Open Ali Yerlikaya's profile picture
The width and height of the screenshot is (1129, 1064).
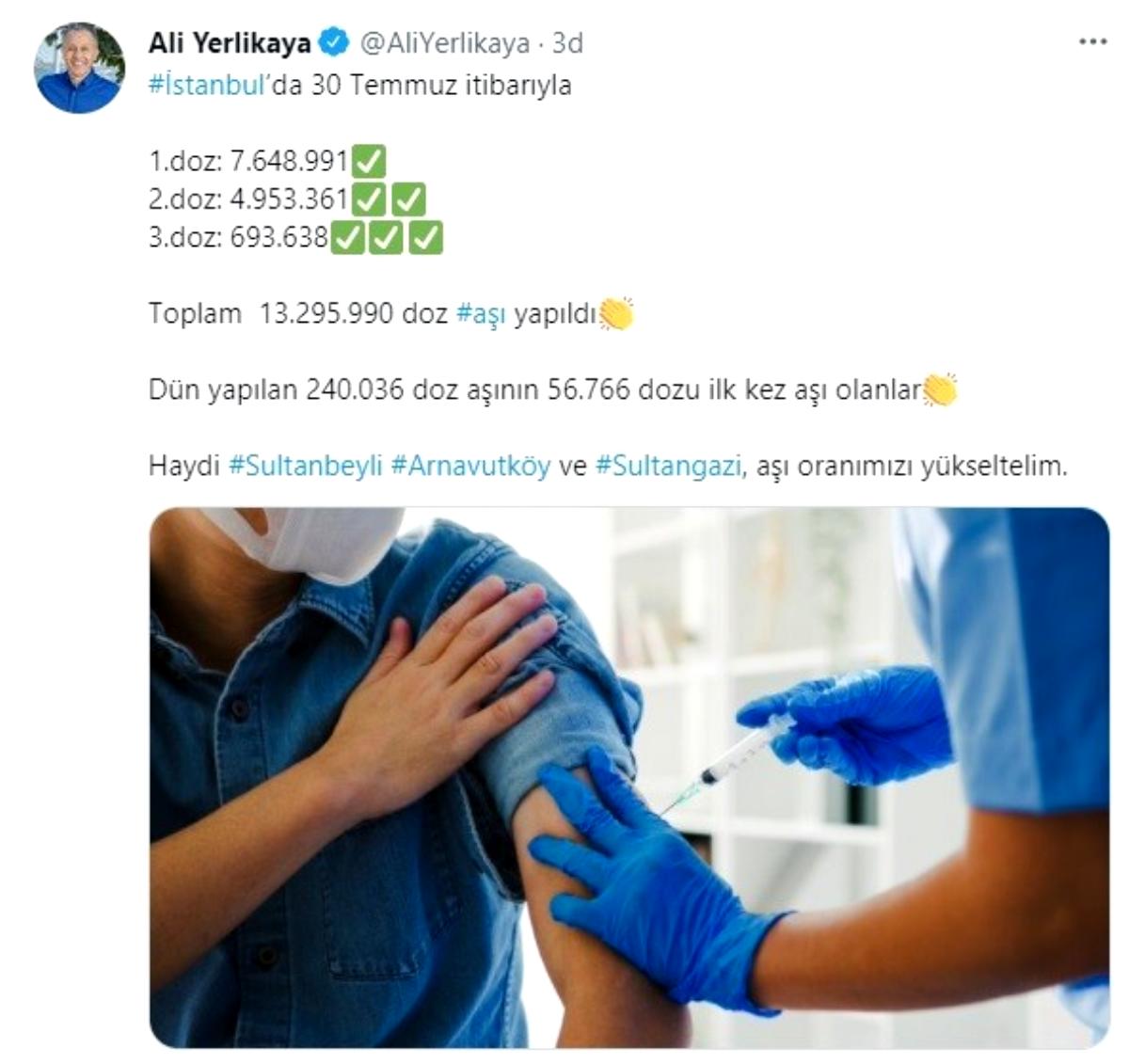click(80, 68)
